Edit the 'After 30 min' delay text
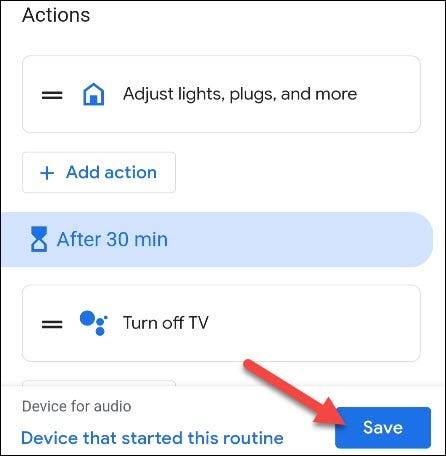Screen dimensions: 446x456 tap(112, 239)
